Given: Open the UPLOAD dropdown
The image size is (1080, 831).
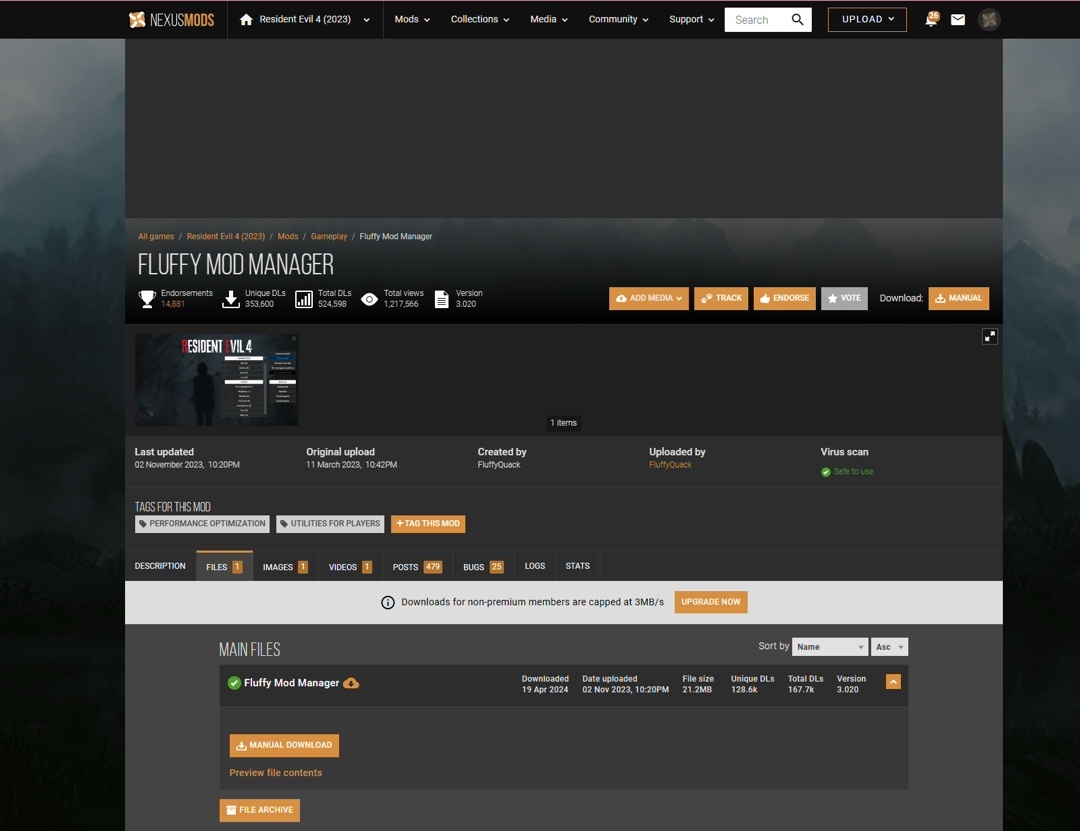Looking at the screenshot, I should [867, 19].
